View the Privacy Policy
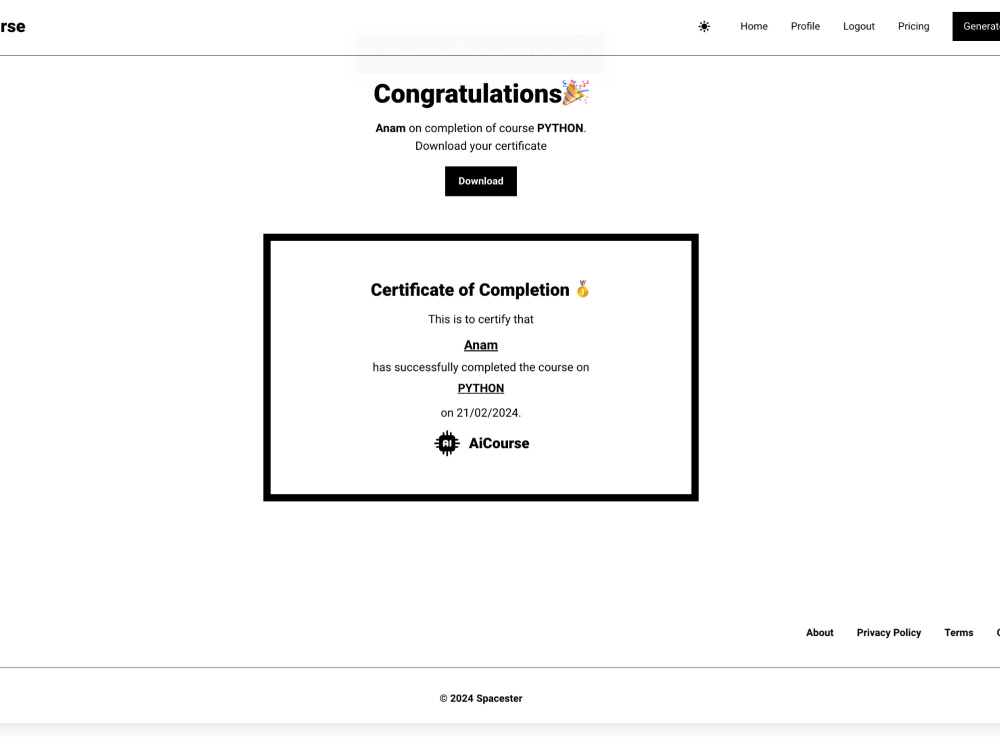Image resolution: width=1000 pixels, height=750 pixels. 889,632
